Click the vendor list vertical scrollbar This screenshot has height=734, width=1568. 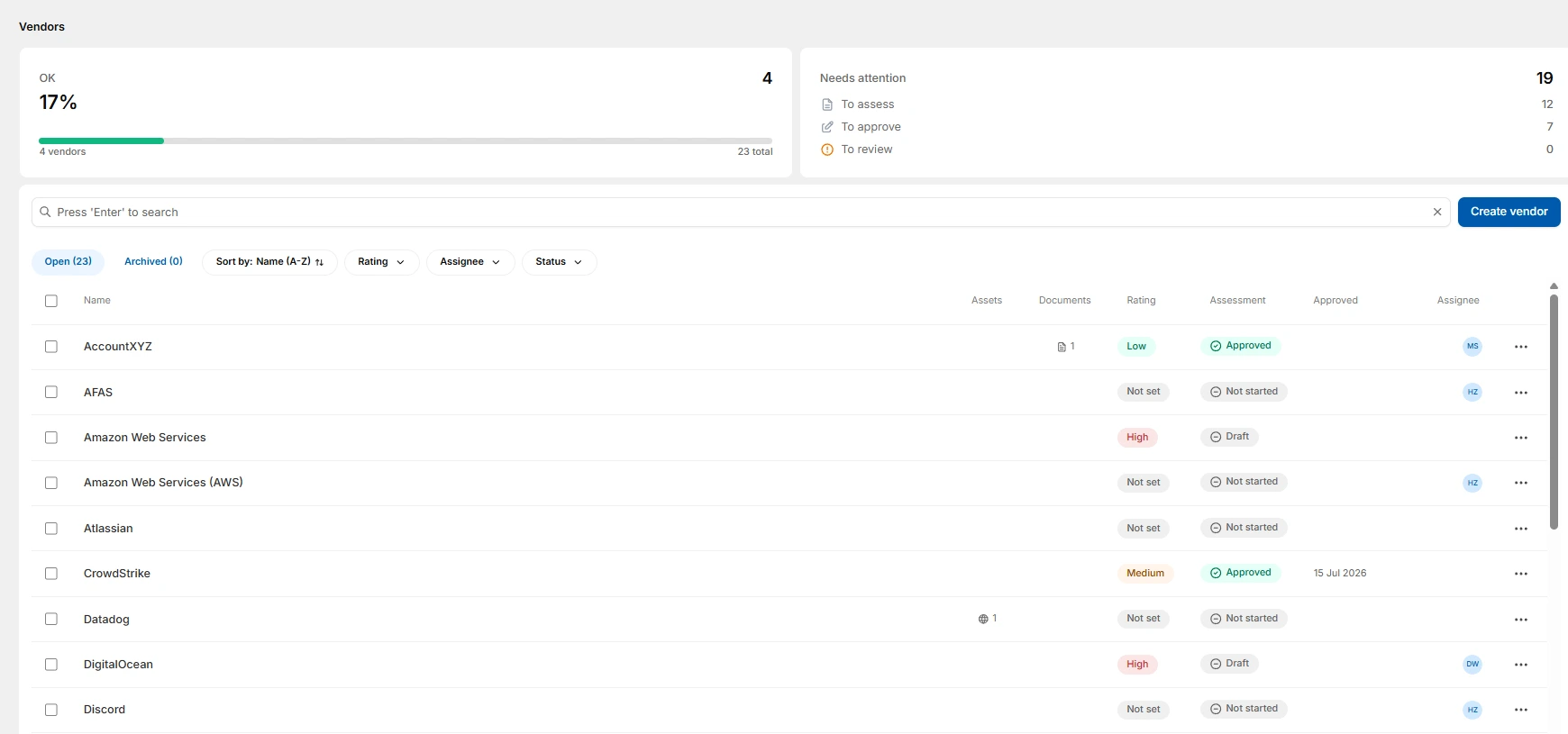[x=1554, y=412]
